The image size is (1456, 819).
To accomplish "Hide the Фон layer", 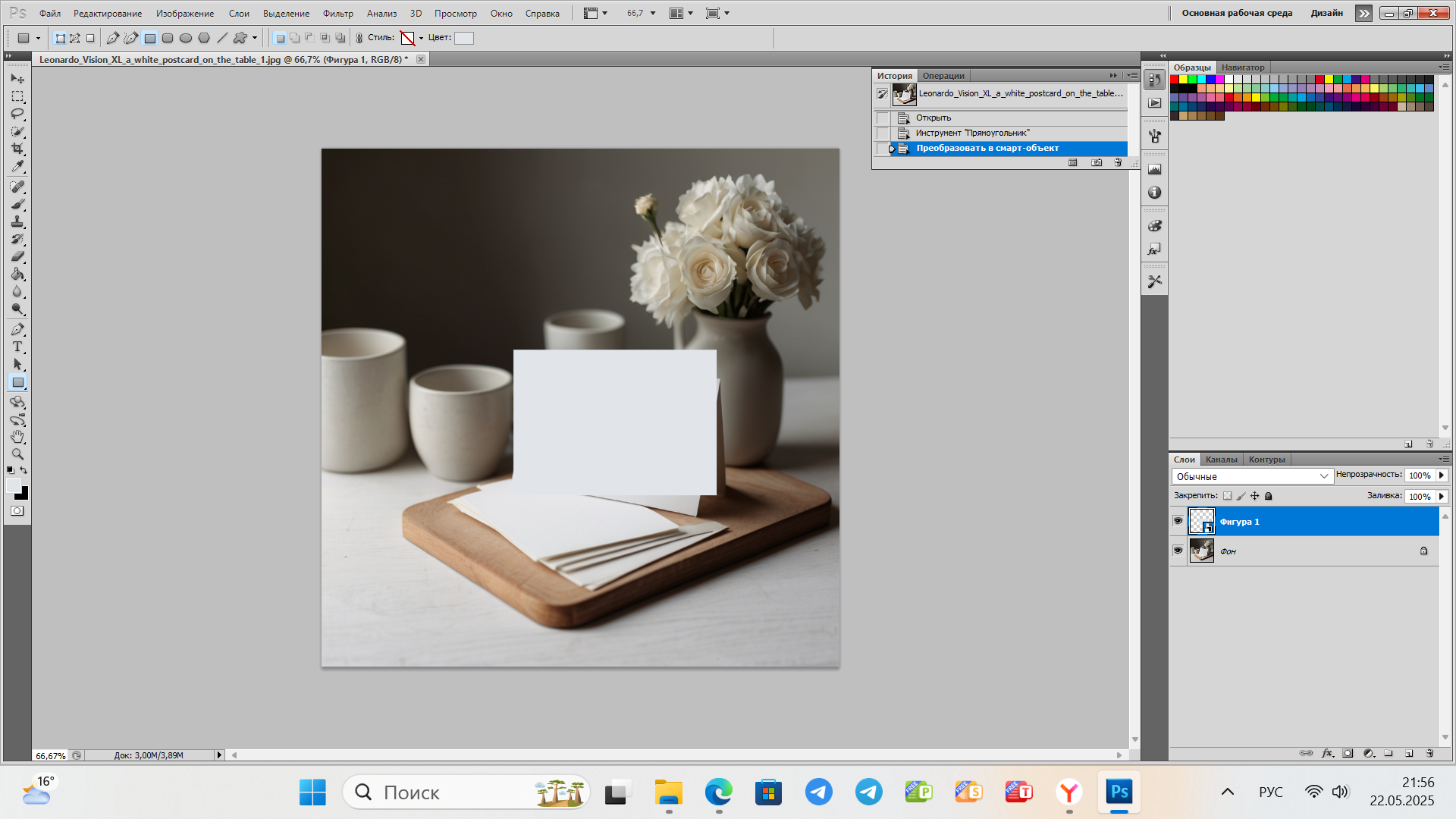I will pos(1178,551).
